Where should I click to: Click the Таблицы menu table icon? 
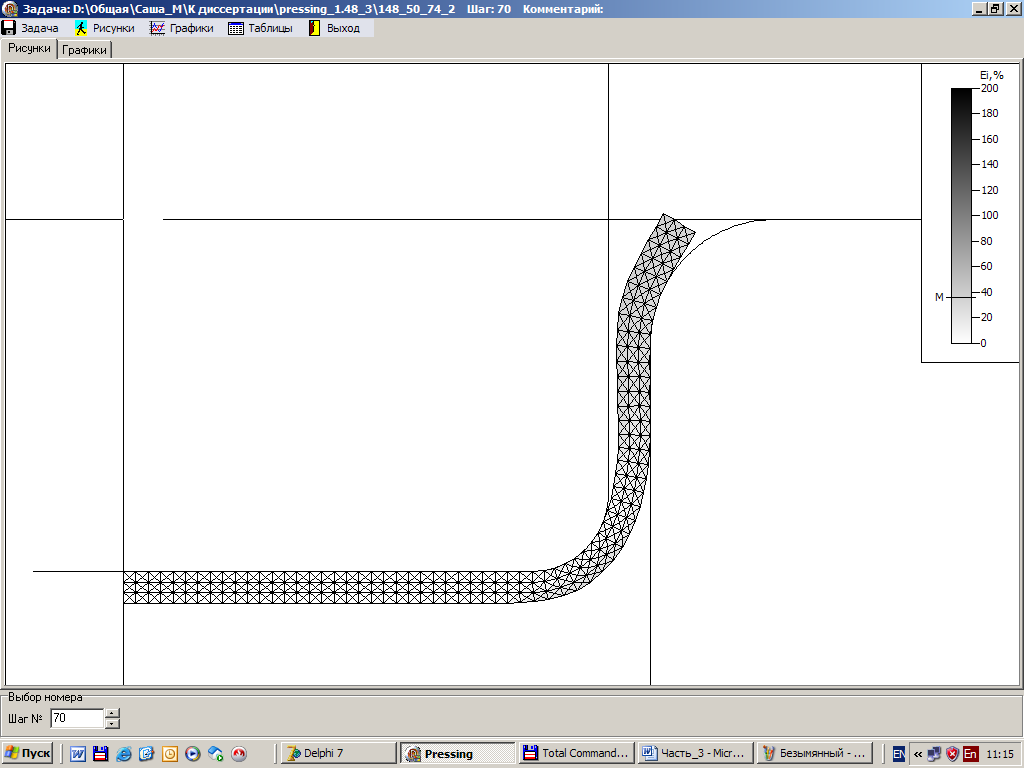[x=236, y=28]
